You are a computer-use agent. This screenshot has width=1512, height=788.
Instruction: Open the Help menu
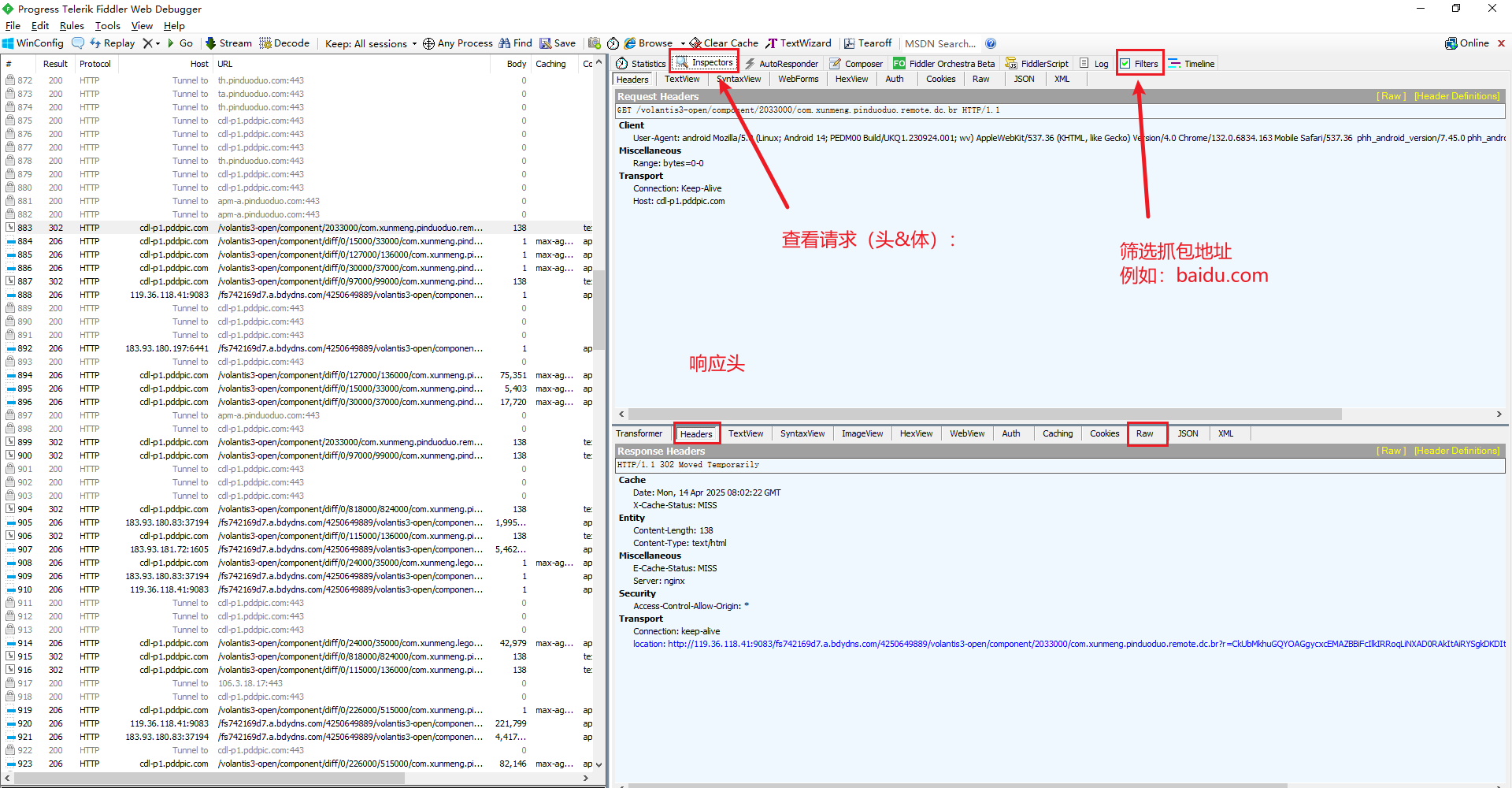[x=174, y=26]
